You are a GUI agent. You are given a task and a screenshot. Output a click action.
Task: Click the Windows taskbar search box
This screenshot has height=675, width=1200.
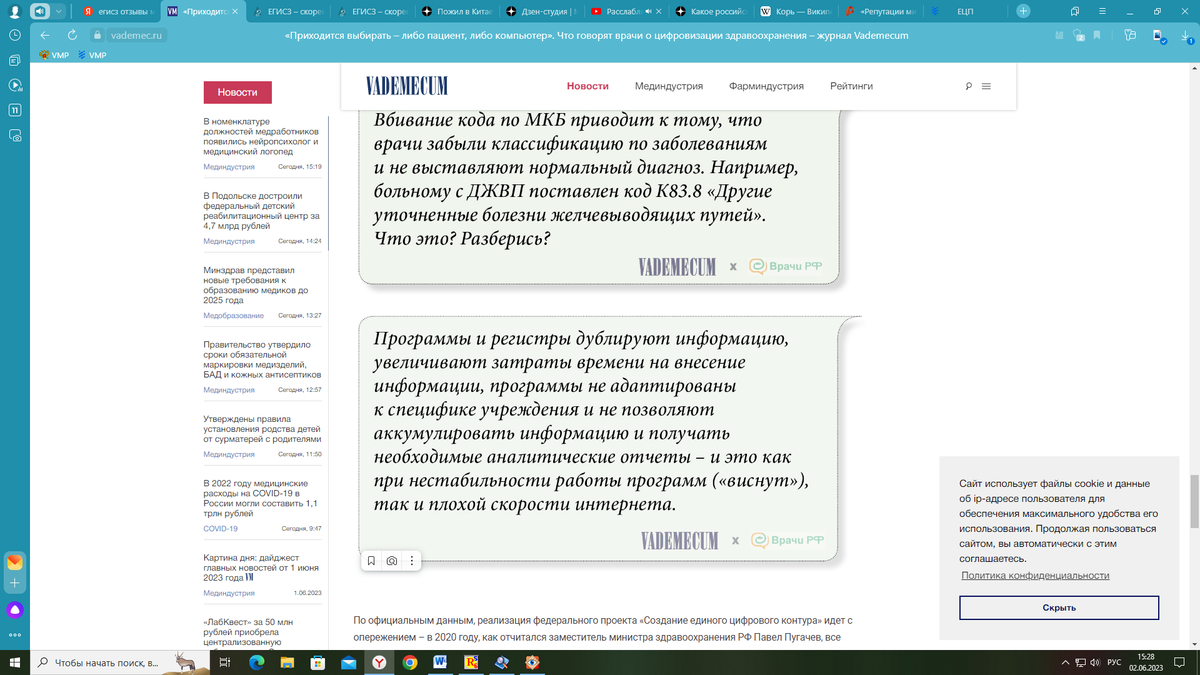coord(118,662)
